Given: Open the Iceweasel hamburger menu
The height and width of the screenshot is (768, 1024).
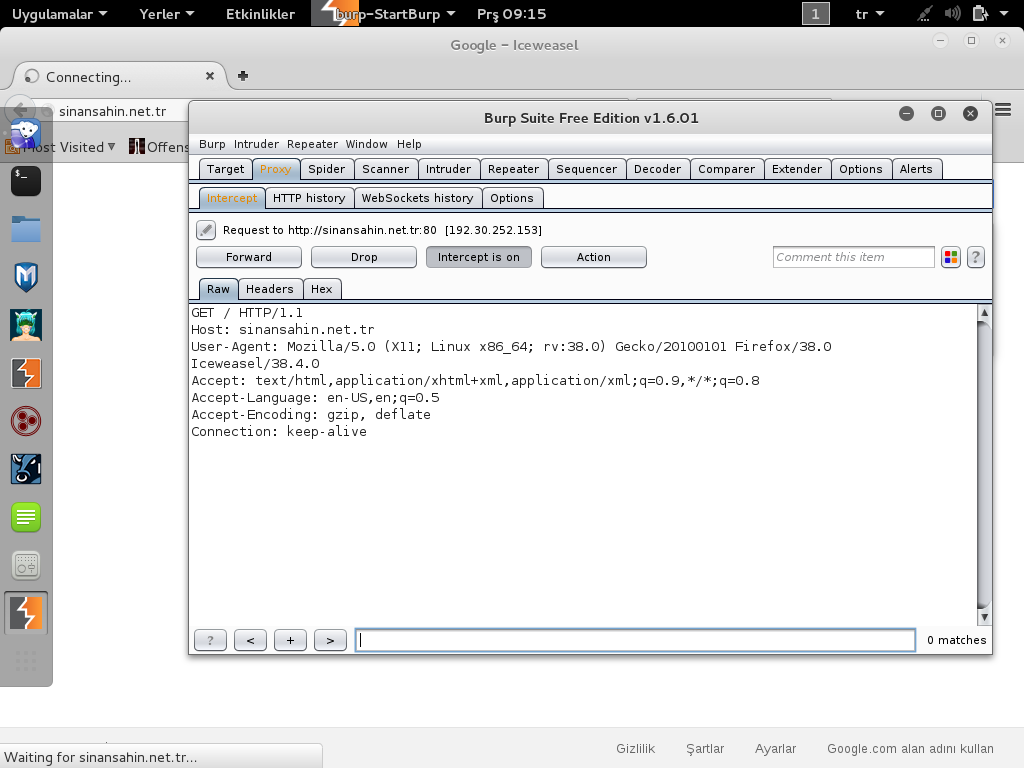Looking at the screenshot, I should (1003, 110).
